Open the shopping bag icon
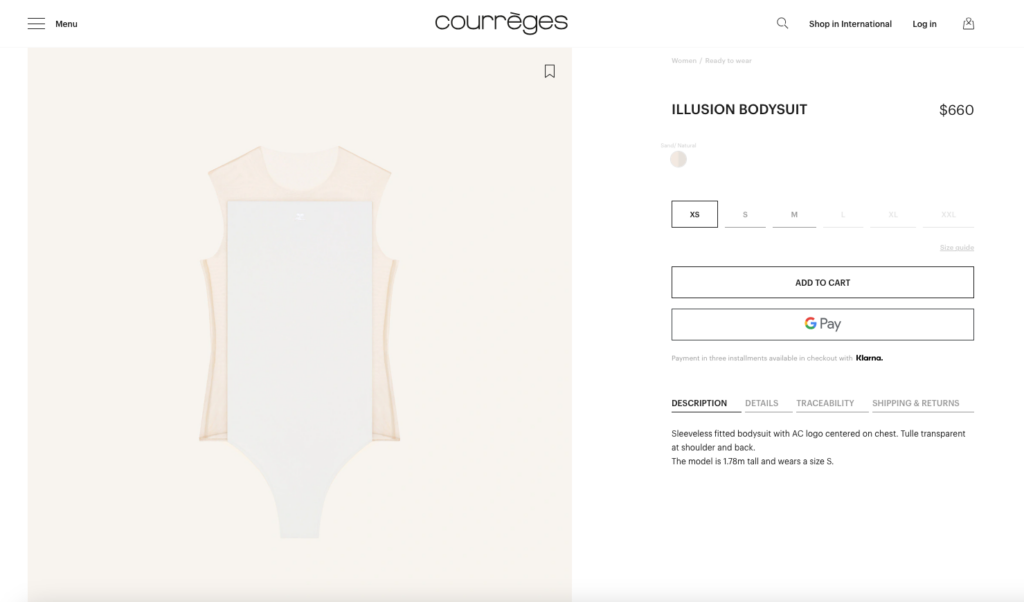The height and width of the screenshot is (602, 1024). point(968,24)
